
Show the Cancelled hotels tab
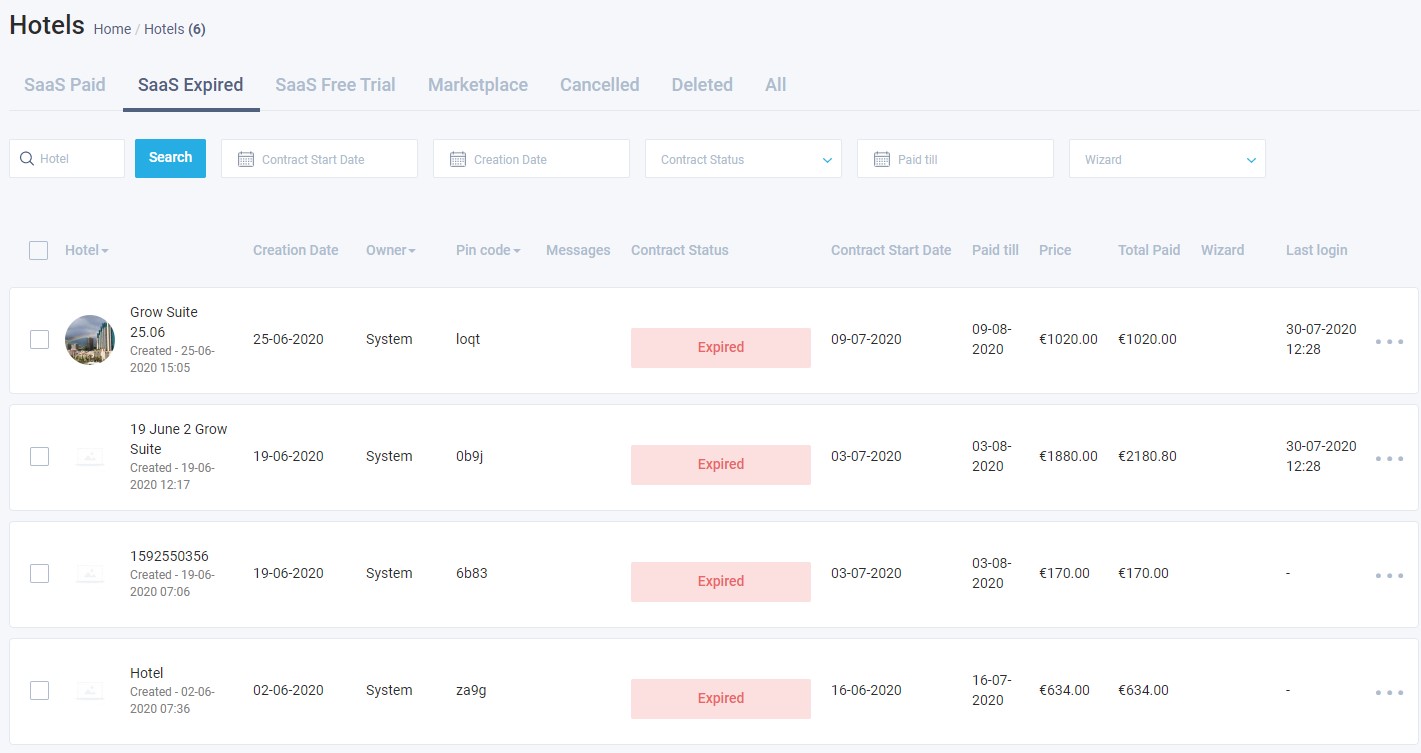[x=600, y=85]
